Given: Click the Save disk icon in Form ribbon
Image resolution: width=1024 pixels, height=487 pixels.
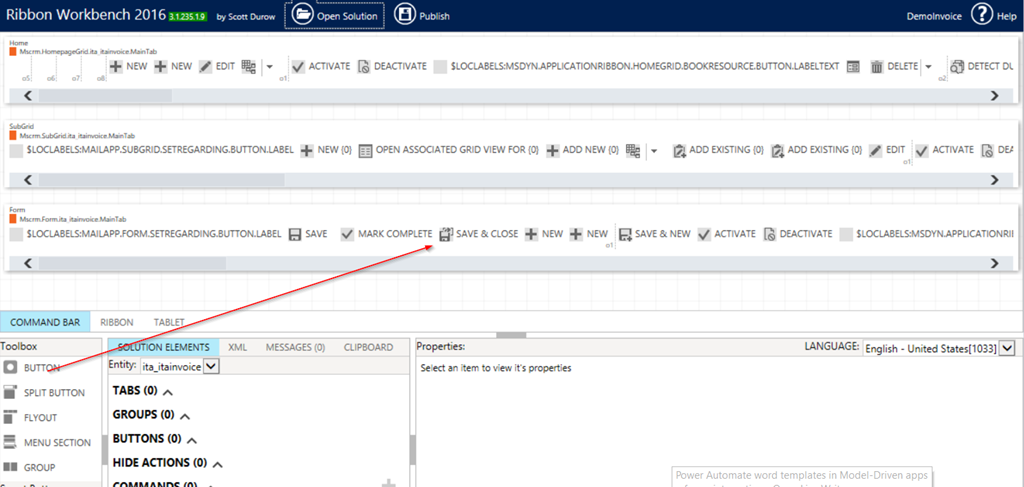Looking at the screenshot, I should (x=296, y=234).
